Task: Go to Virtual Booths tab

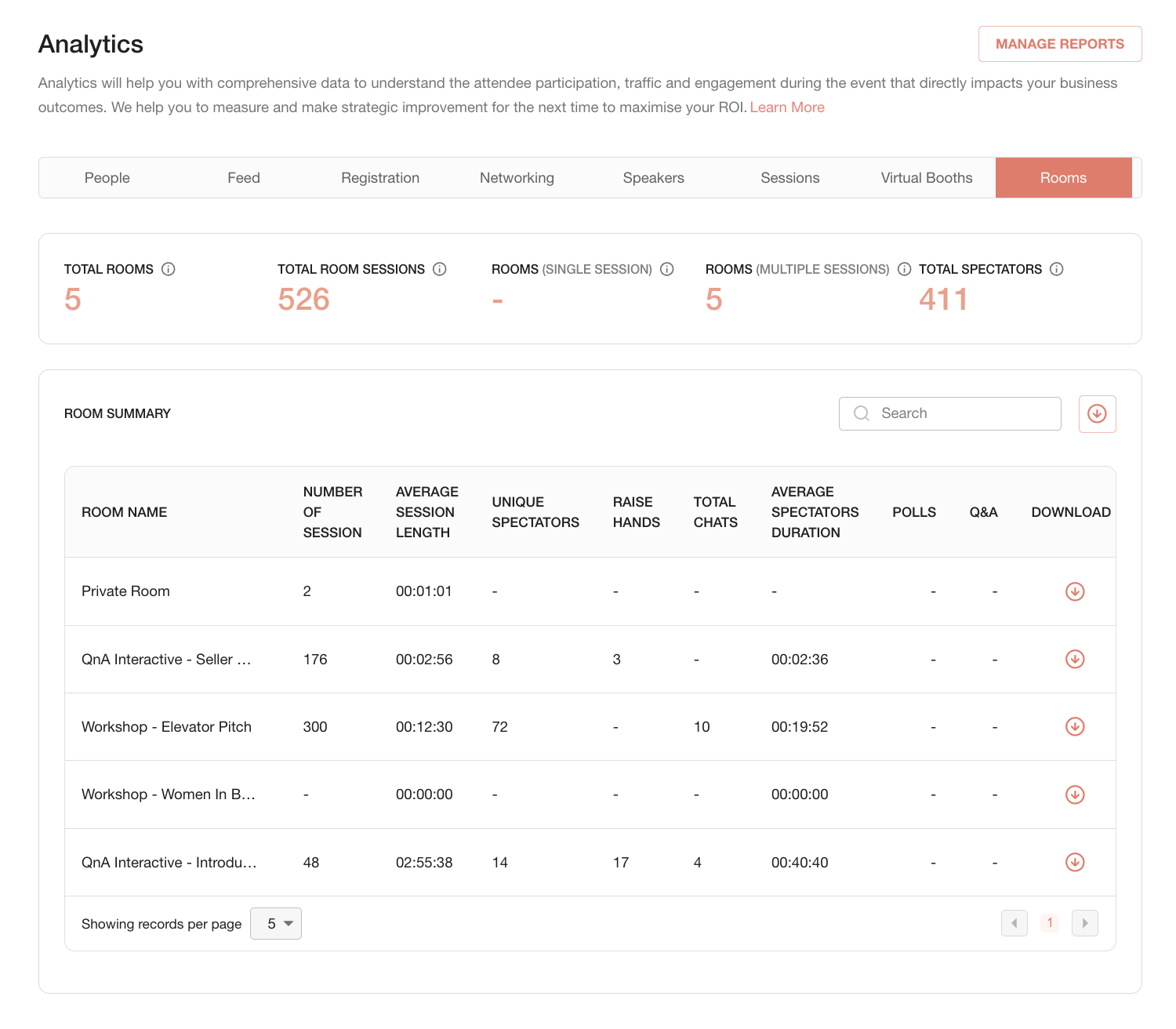Action: click(927, 178)
